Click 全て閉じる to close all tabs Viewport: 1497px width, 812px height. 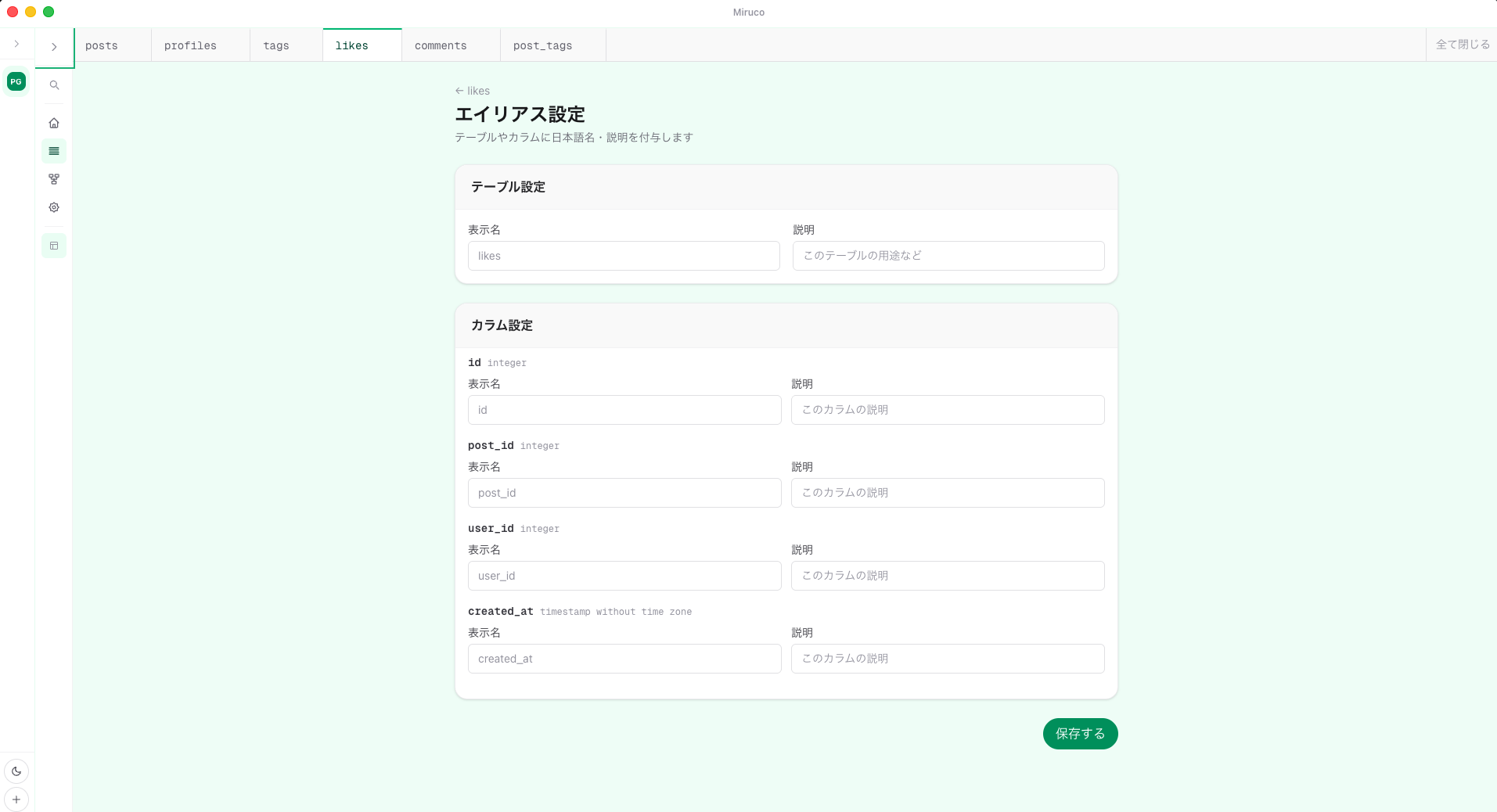pyautogui.click(x=1462, y=45)
